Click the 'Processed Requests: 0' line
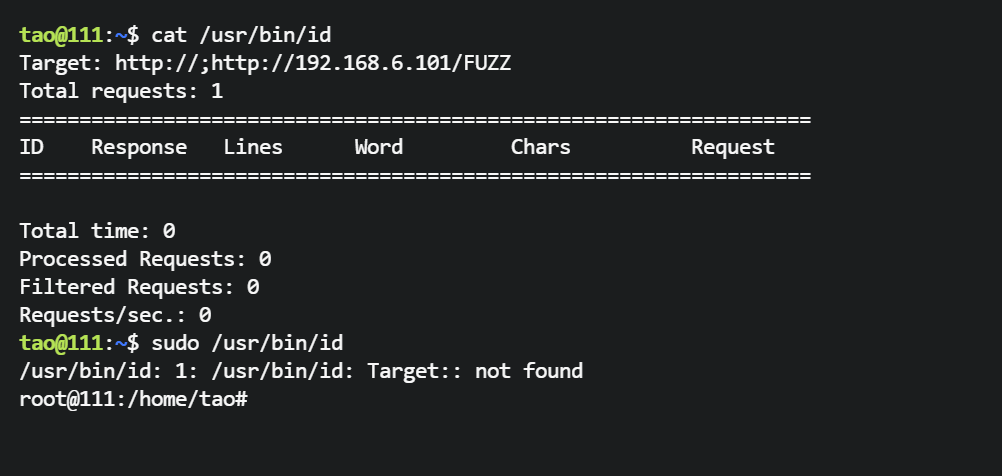This screenshot has width=1002, height=476. click(145, 259)
